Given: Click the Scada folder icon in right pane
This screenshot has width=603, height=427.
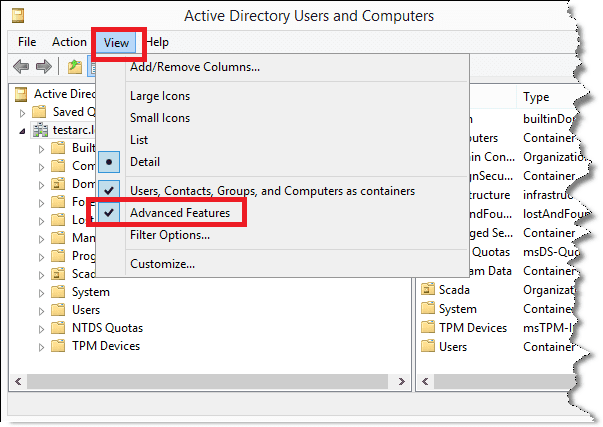Looking at the screenshot, I should coord(428,290).
